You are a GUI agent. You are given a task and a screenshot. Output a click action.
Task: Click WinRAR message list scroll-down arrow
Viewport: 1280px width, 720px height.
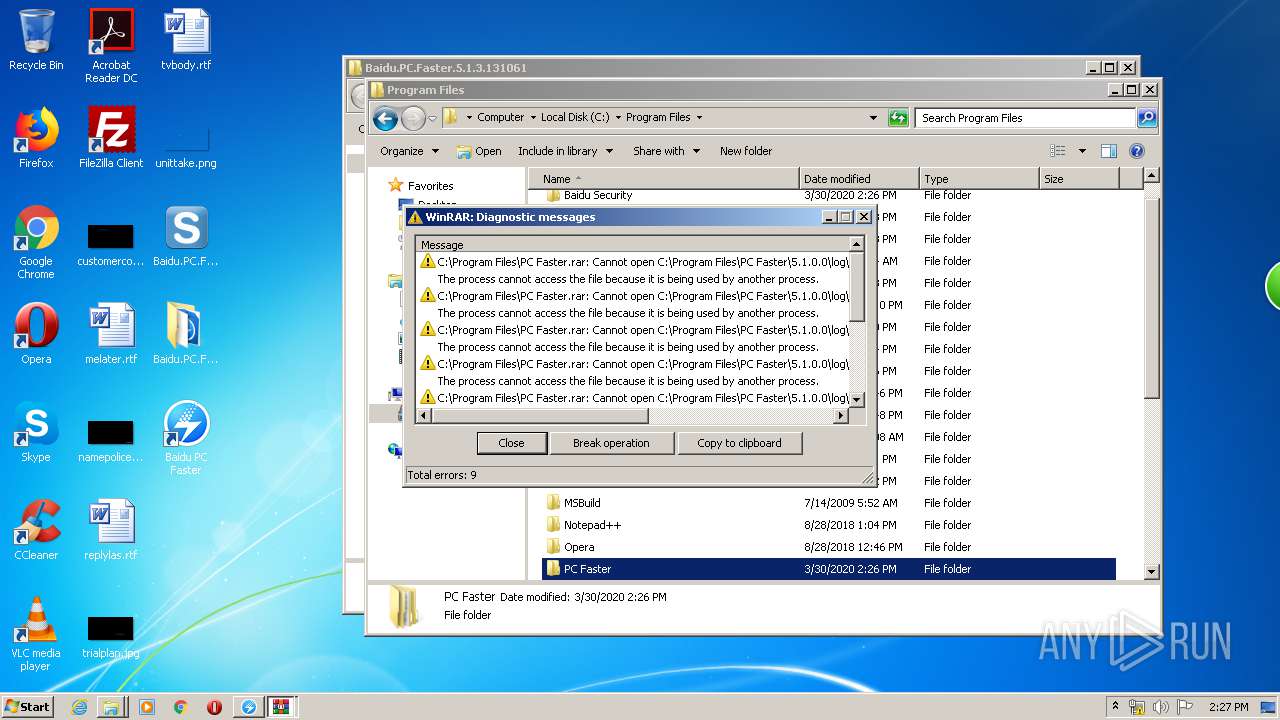(x=857, y=399)
